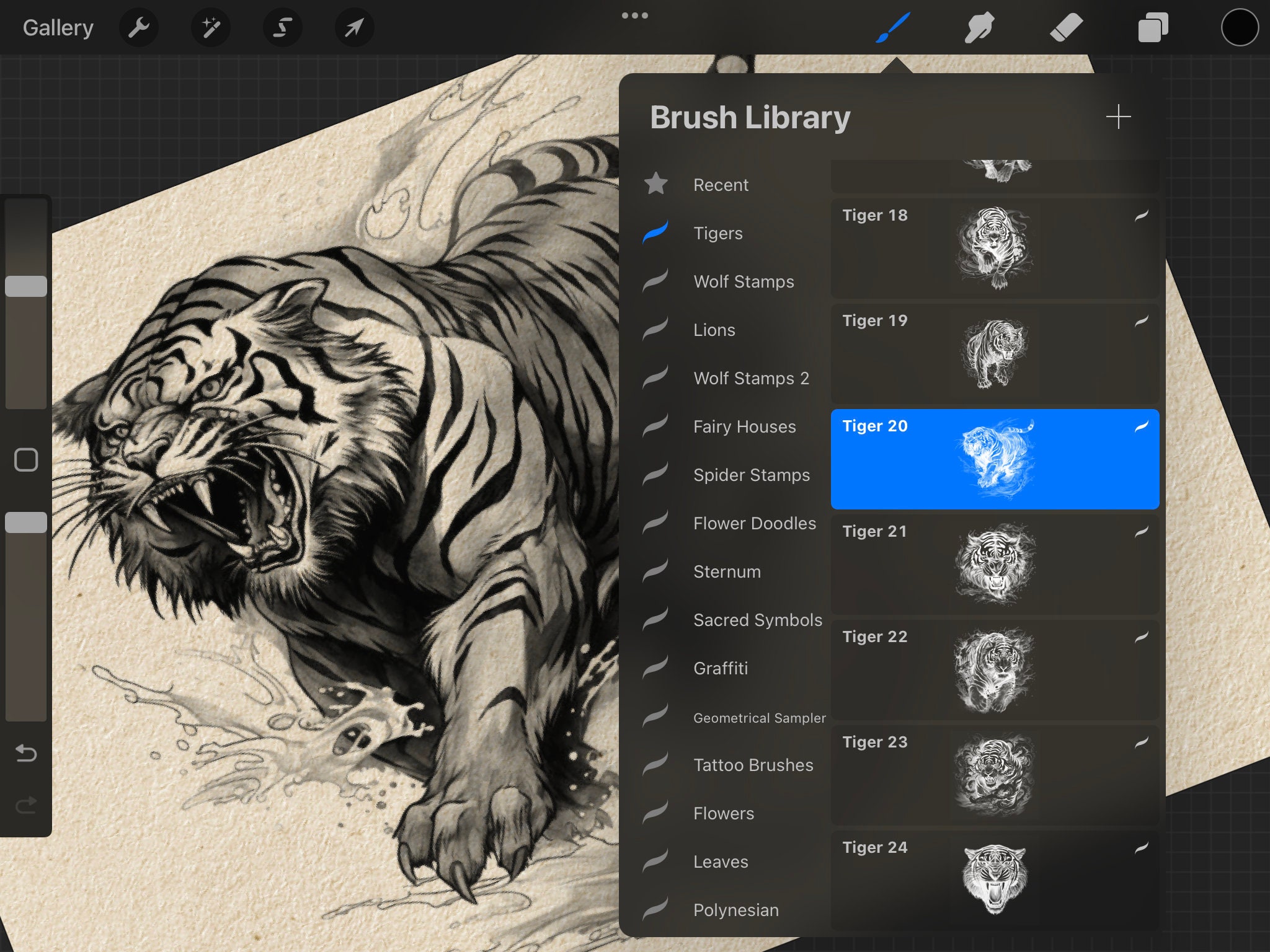1270x952 pixels.
Task: Tap the star icon beside Recent
Action: point(655,183)
